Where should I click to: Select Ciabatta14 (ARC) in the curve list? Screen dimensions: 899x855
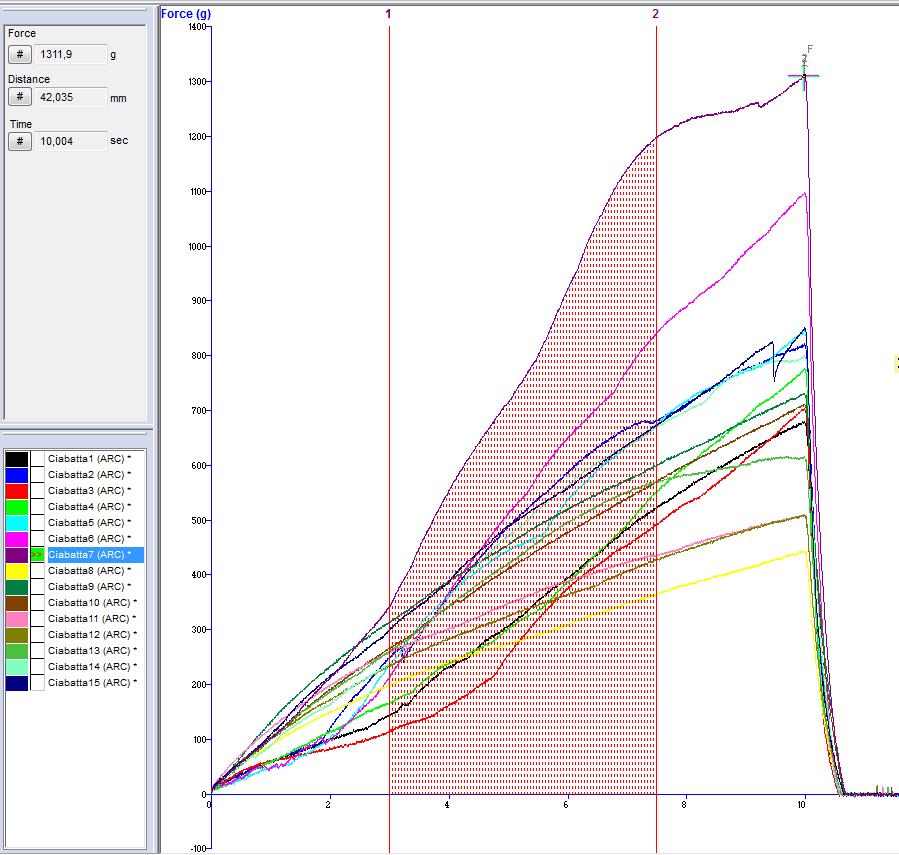pyautogui.click(x=92, y=667)
